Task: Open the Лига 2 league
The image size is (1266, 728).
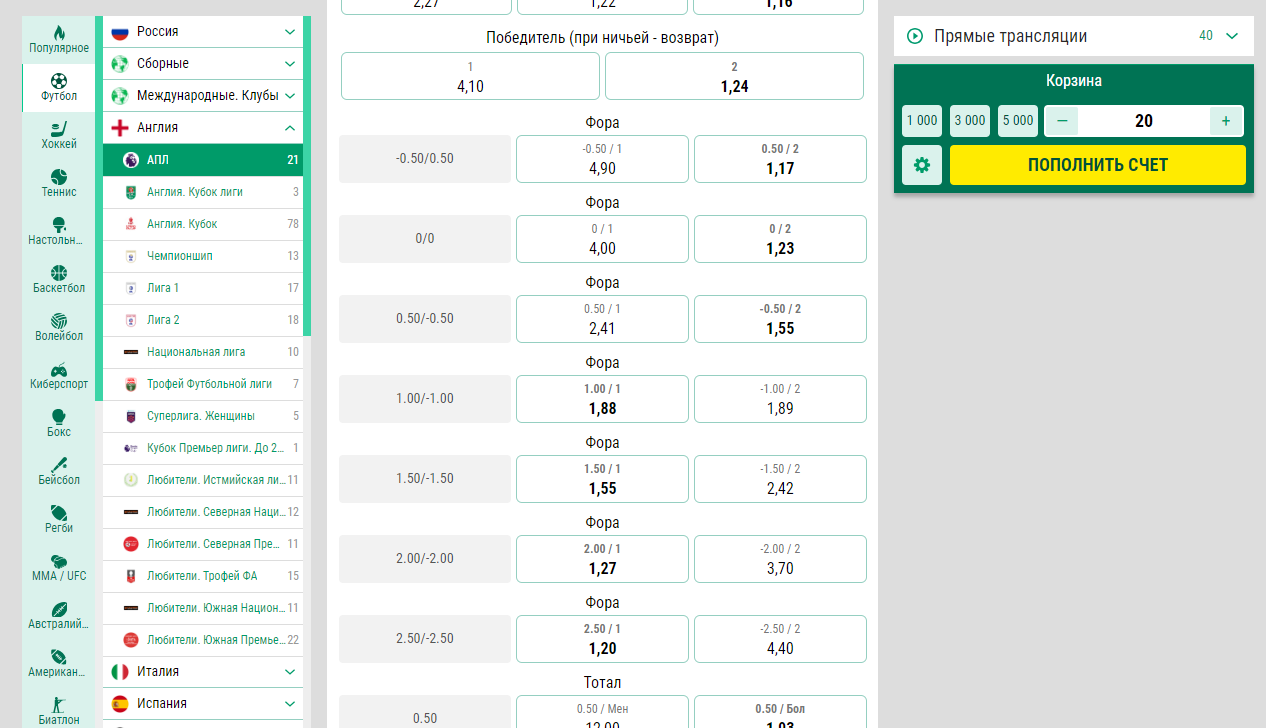Action: click(x=203, y=320)
